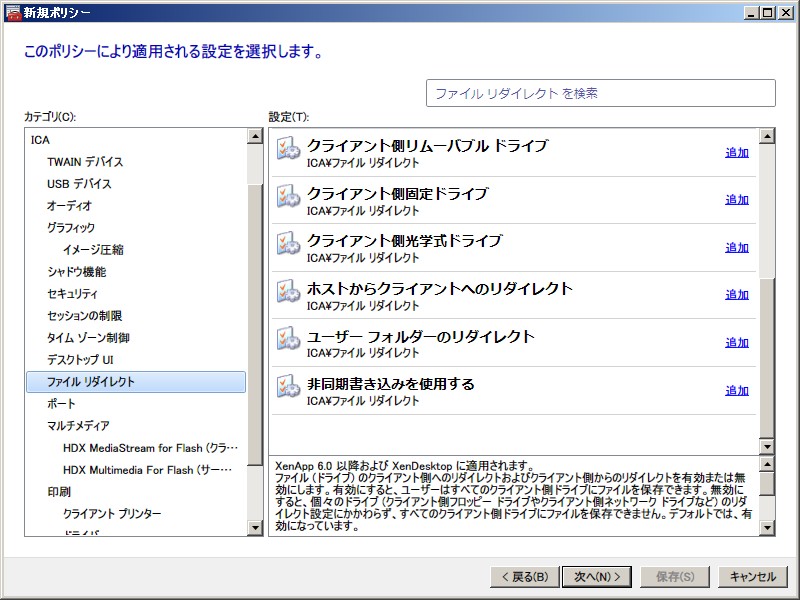This screenshot has width=800, height=600.
Task: Open the グラフィック category
Action: [x=71, y=228]
